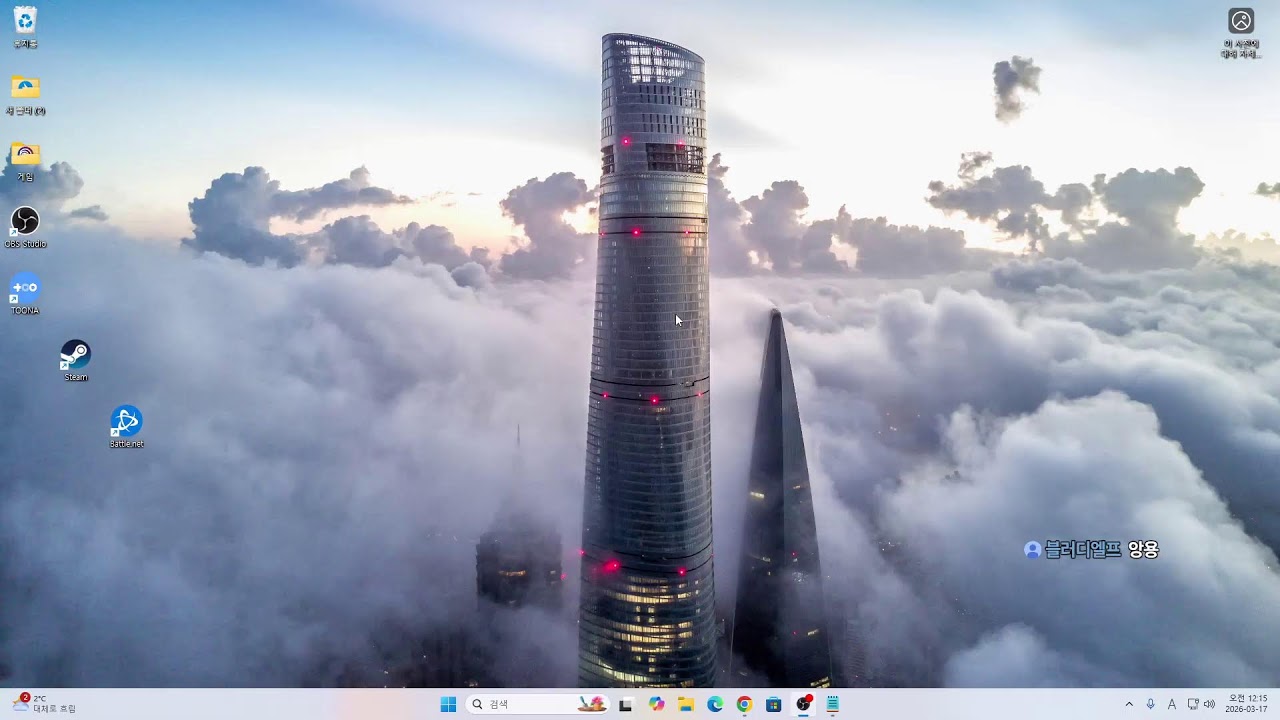Open Microsoft Edge from taskbar
Viewport: 1280px width, 720px height.
click(715, 704)
